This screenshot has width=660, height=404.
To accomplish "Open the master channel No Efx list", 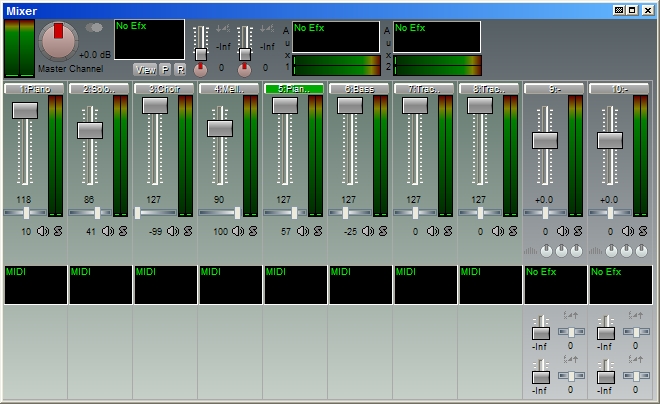I will point(149,38).
